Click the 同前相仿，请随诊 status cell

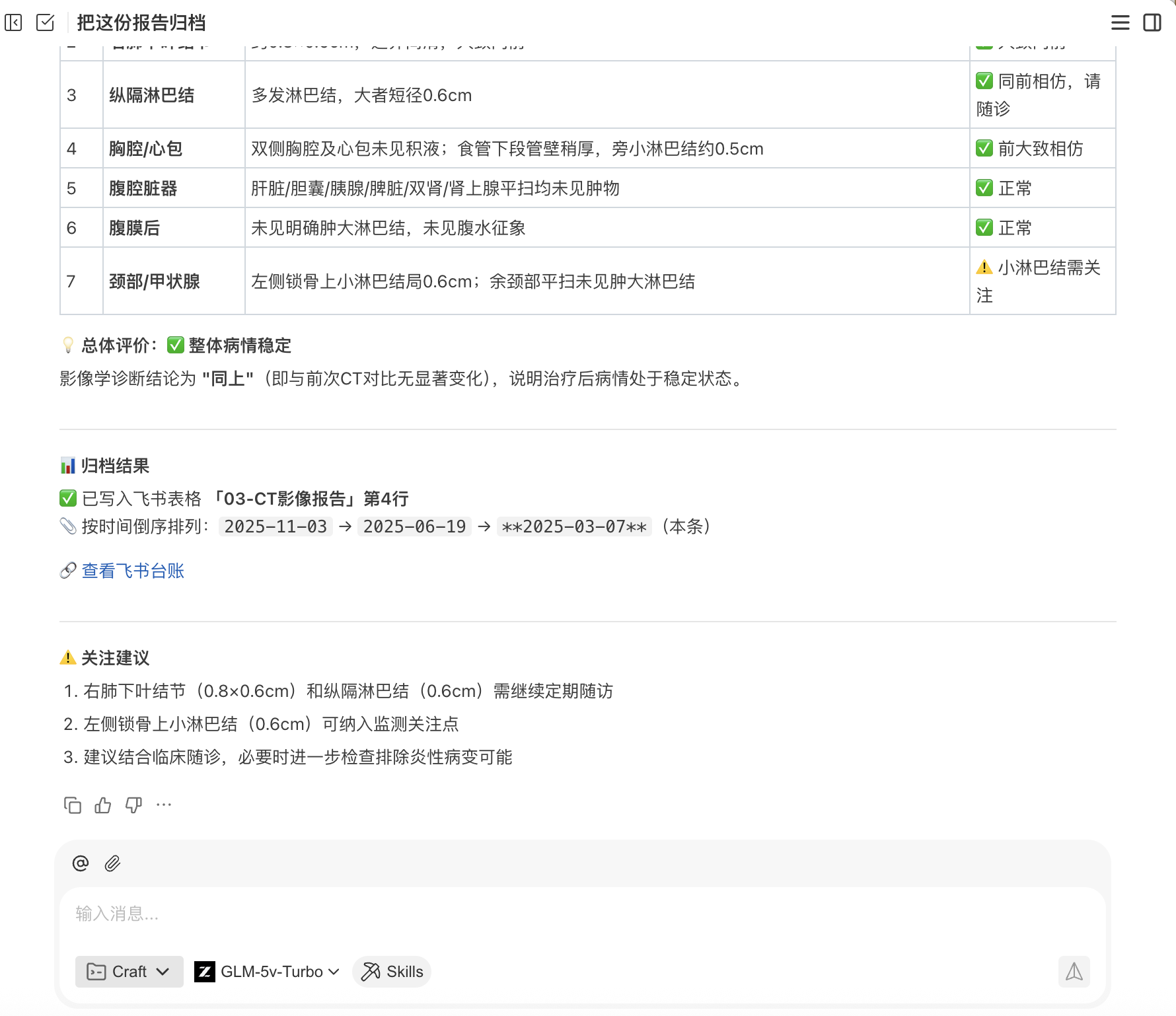pos(1043,95)
